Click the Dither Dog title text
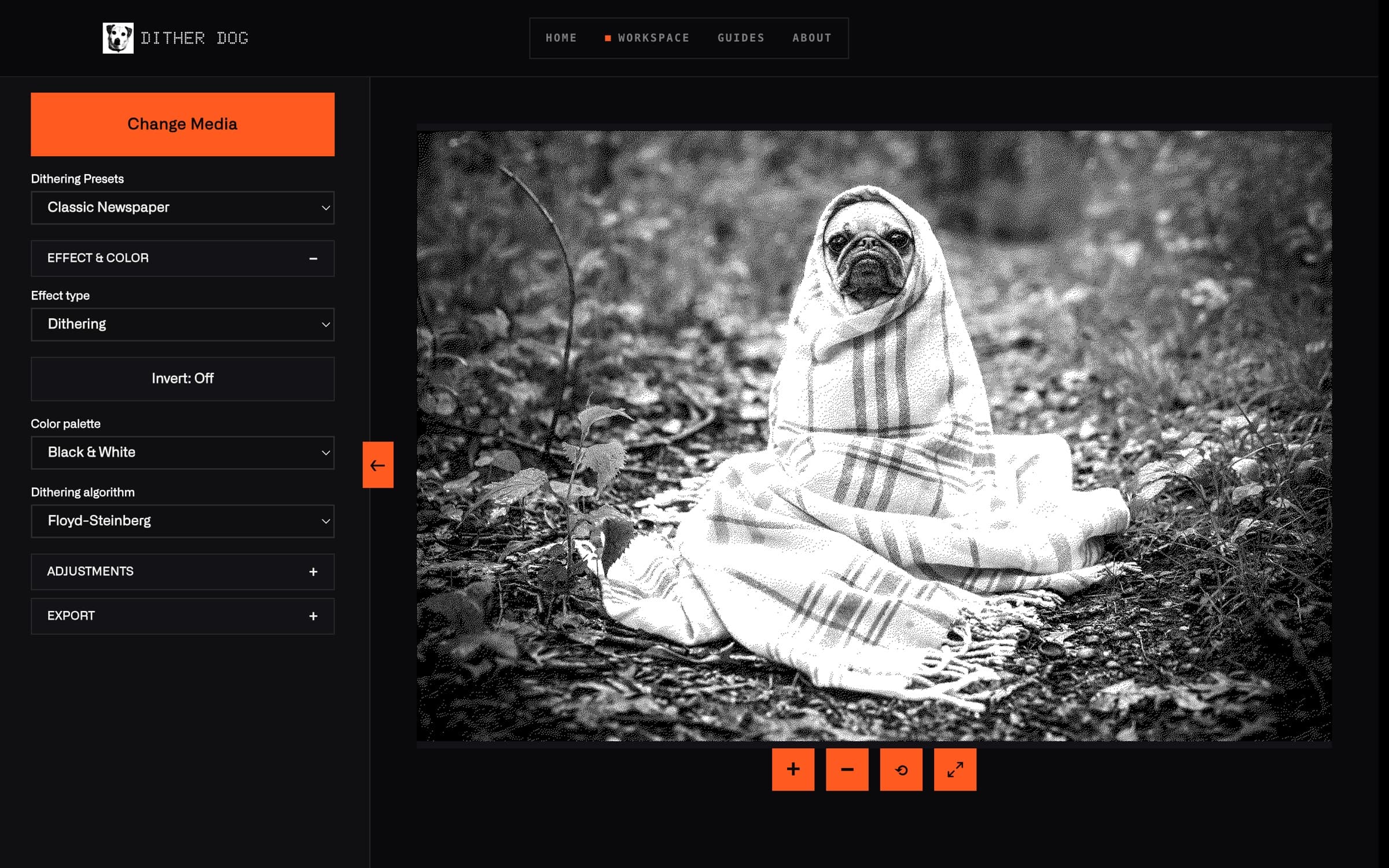 tap(194, 38)
